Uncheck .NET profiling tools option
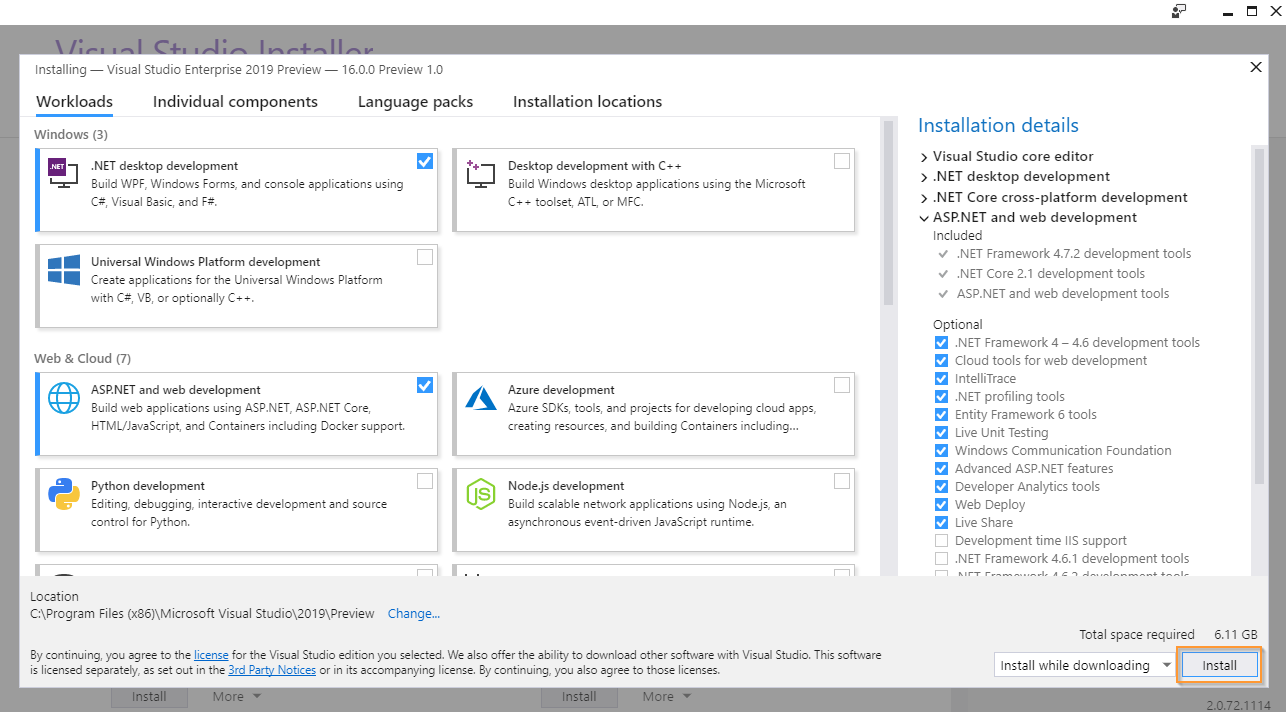1286x712 pixels. pos(941,397)
